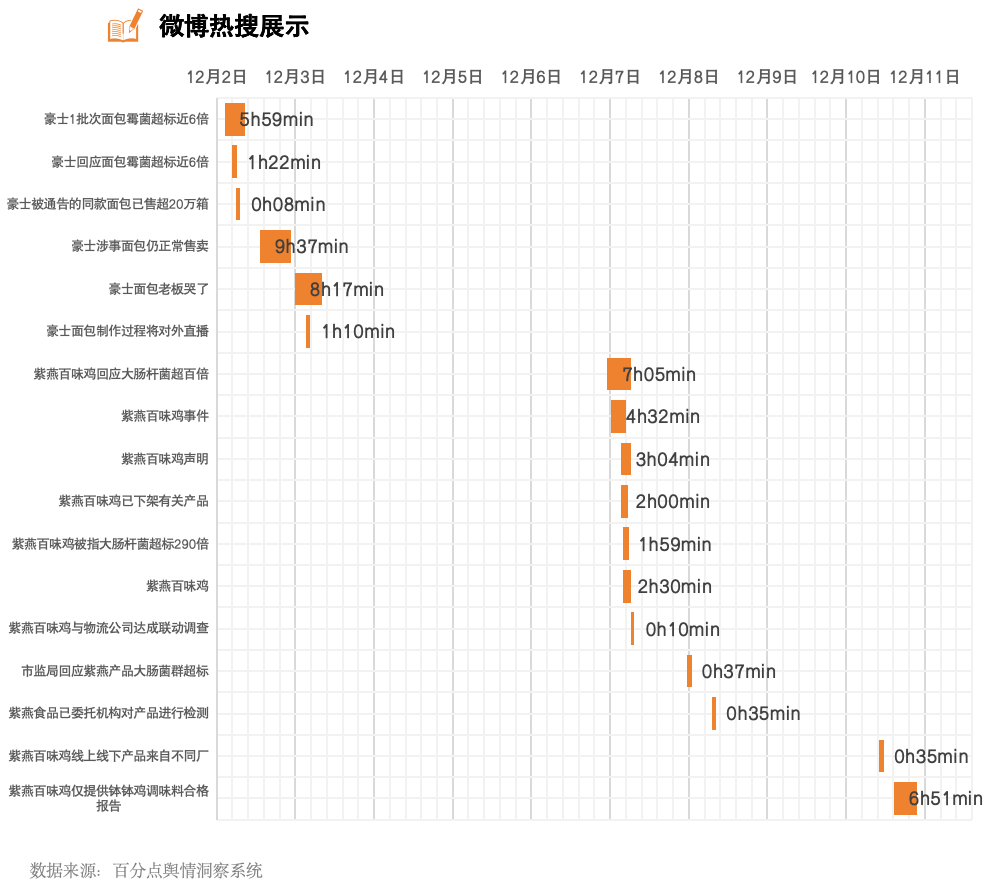Image resolution: width=993 pixels, height=889 pixels.
Task: Click the row label 豪士面包老板哭了
Action: point(158,289)
